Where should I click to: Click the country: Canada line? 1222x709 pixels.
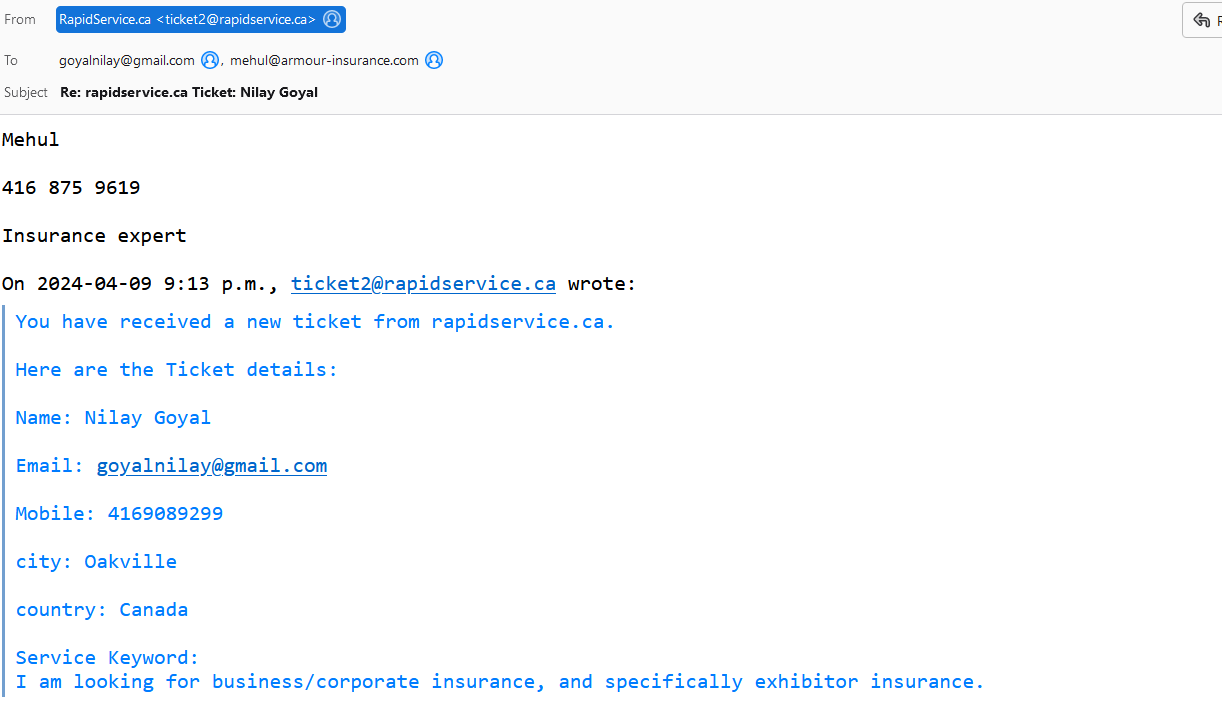coord(102,610)
